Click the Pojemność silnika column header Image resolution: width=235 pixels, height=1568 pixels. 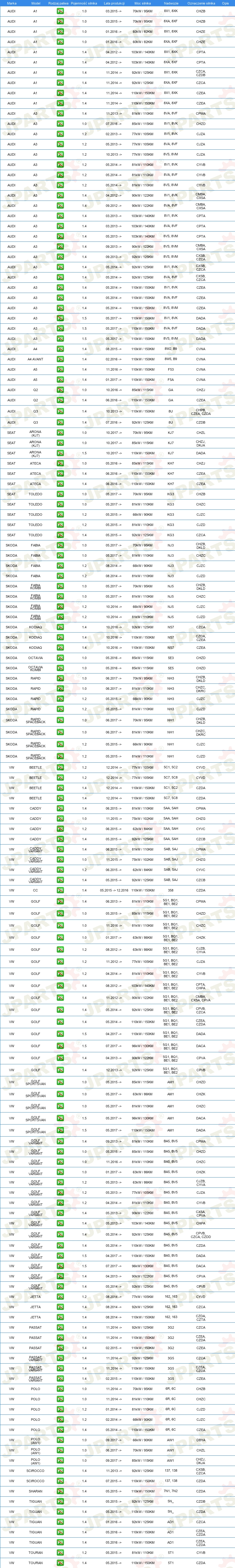tap(84, 3)
